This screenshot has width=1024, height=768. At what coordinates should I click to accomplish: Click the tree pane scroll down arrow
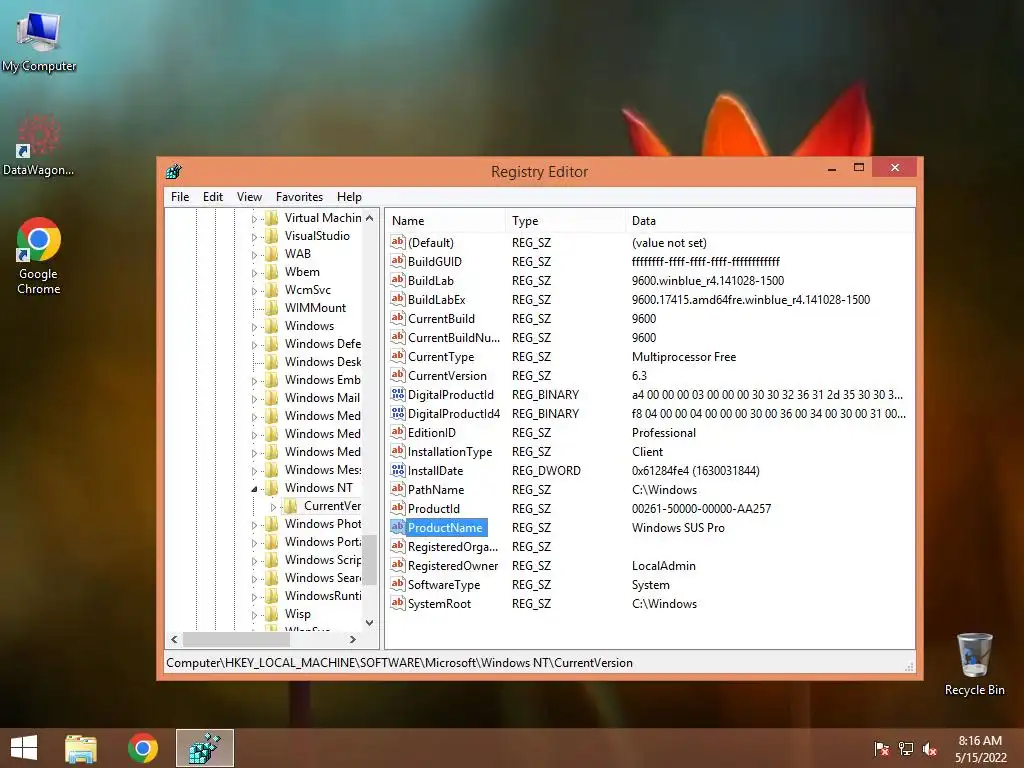pyautogui.click(x=370, y=622)
